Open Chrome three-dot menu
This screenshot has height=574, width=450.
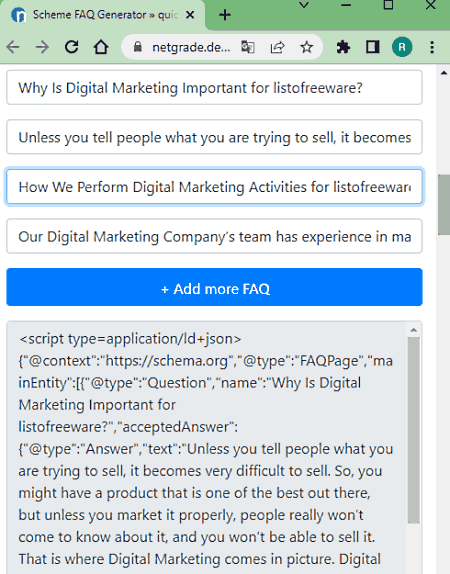[432, 47]
